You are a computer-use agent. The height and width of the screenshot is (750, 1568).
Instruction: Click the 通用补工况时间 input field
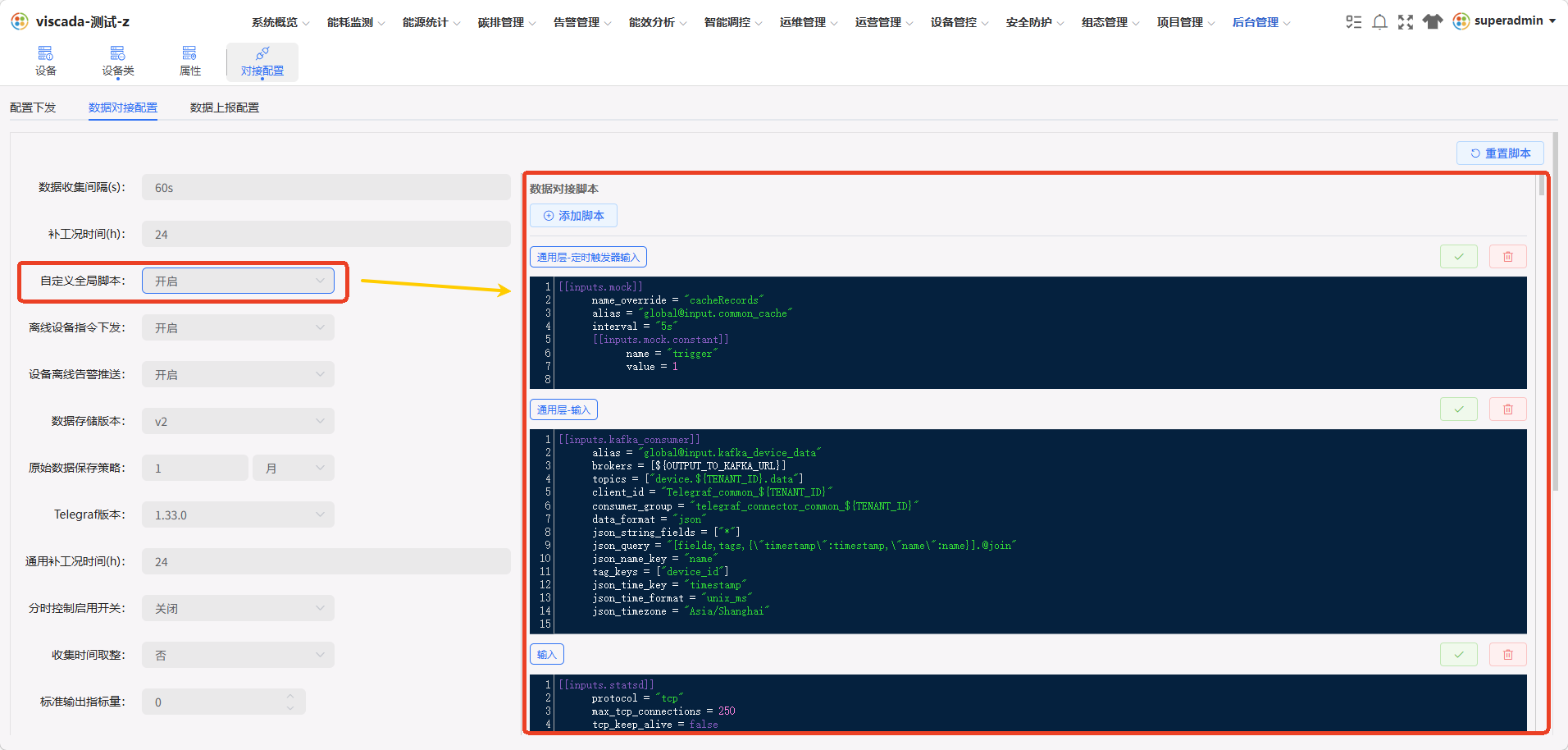[326, 561]
